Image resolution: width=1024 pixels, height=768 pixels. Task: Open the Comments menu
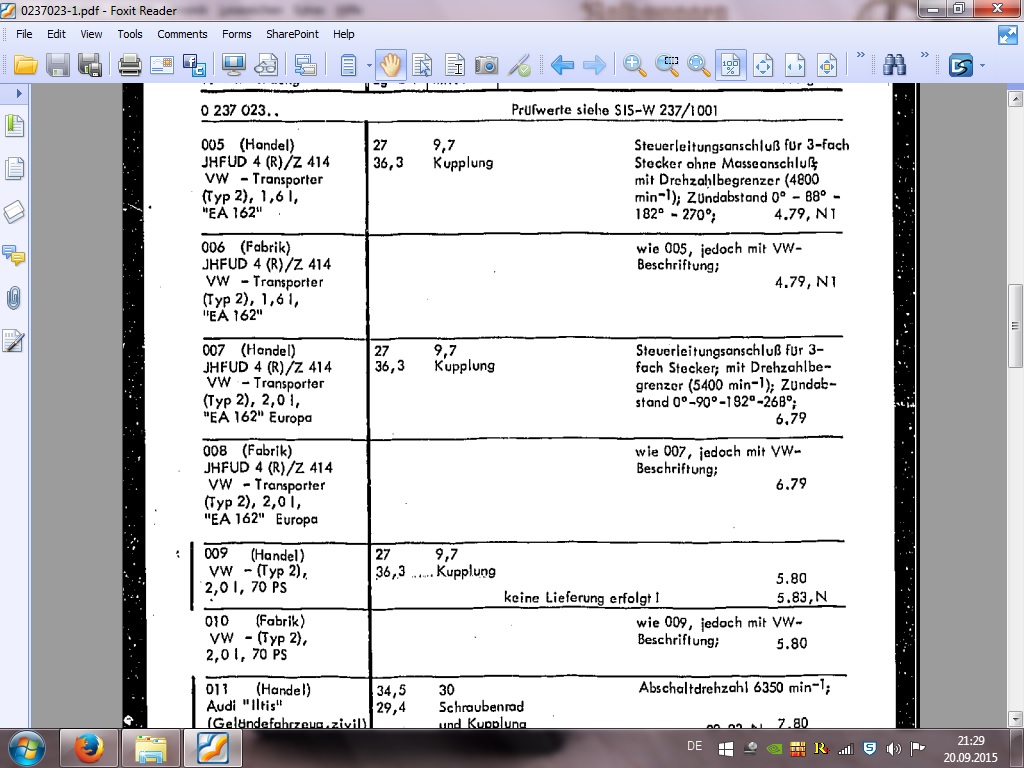click(182, 34)
